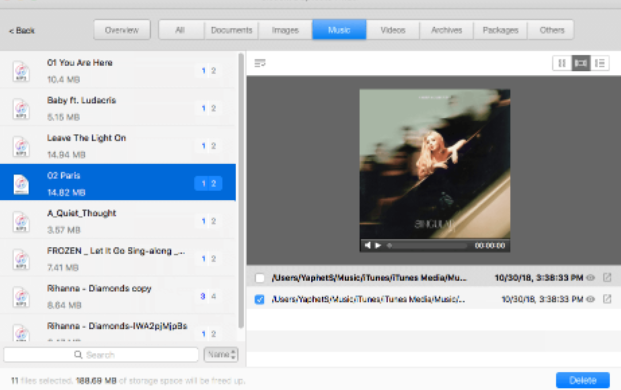Click count badge for Baby ft. Ludacris
Screen dimensions: 621x390
[x=208, y=108]
